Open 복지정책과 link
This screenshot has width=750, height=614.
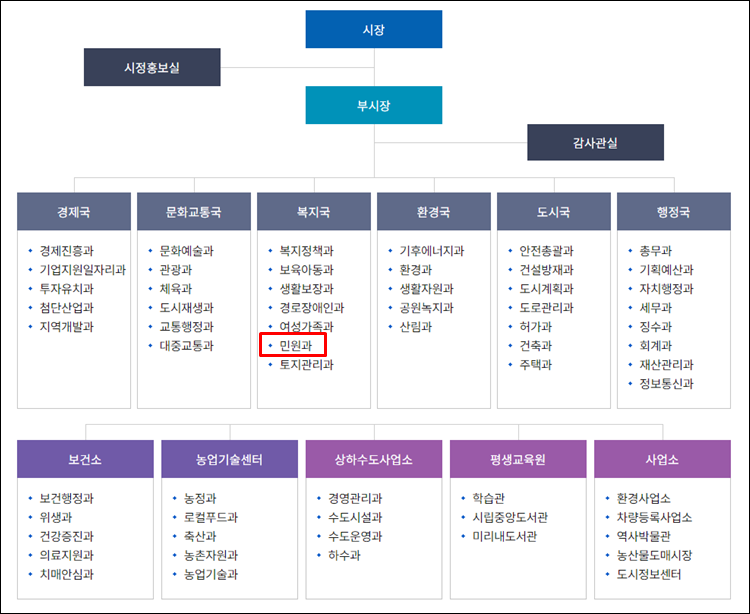(307, 251)
